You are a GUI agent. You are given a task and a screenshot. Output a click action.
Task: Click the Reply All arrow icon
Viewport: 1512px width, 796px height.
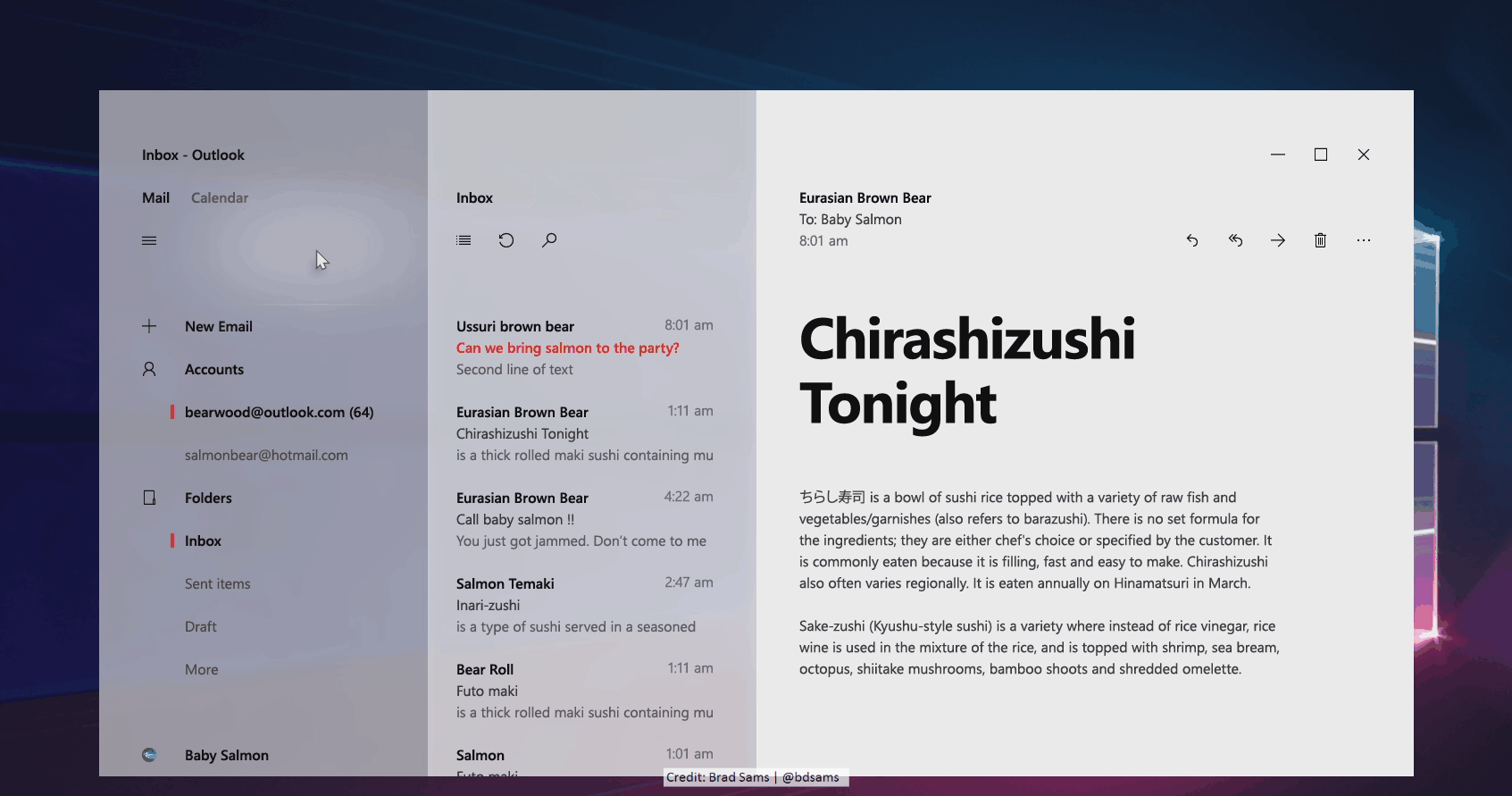coord(1235,240)
